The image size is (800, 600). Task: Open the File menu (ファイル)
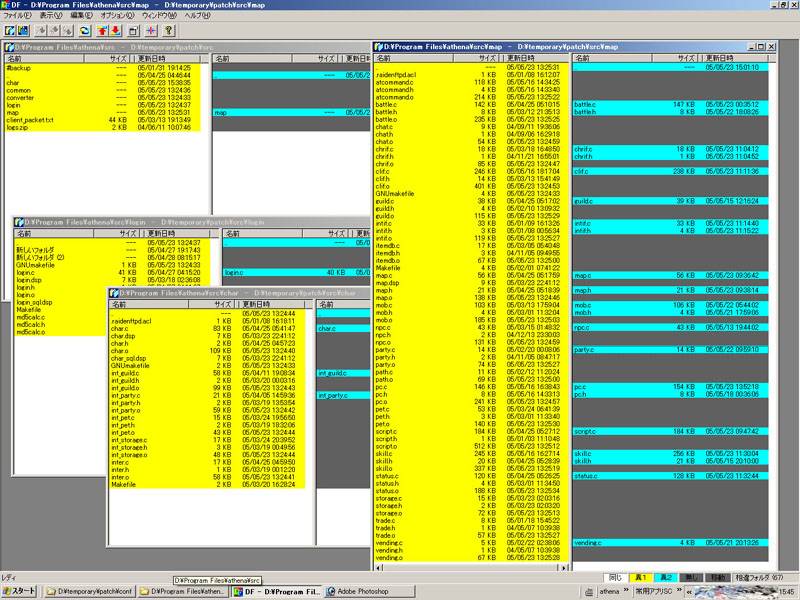pyautogui.click(x=17, y=15)
